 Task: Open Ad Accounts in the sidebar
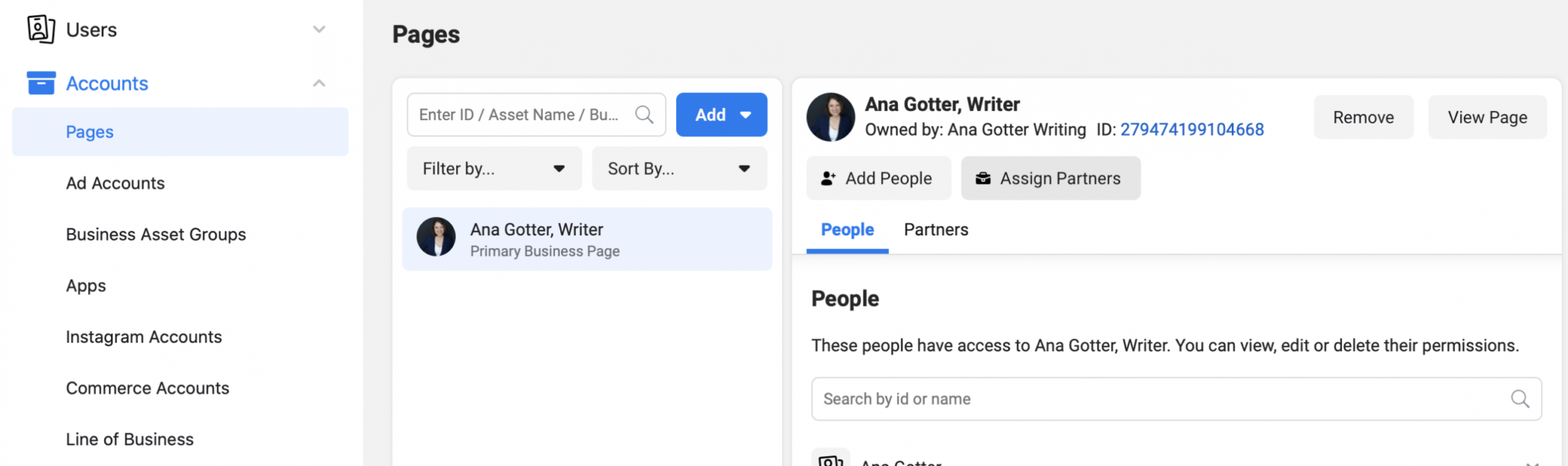[x=116, y=183]
